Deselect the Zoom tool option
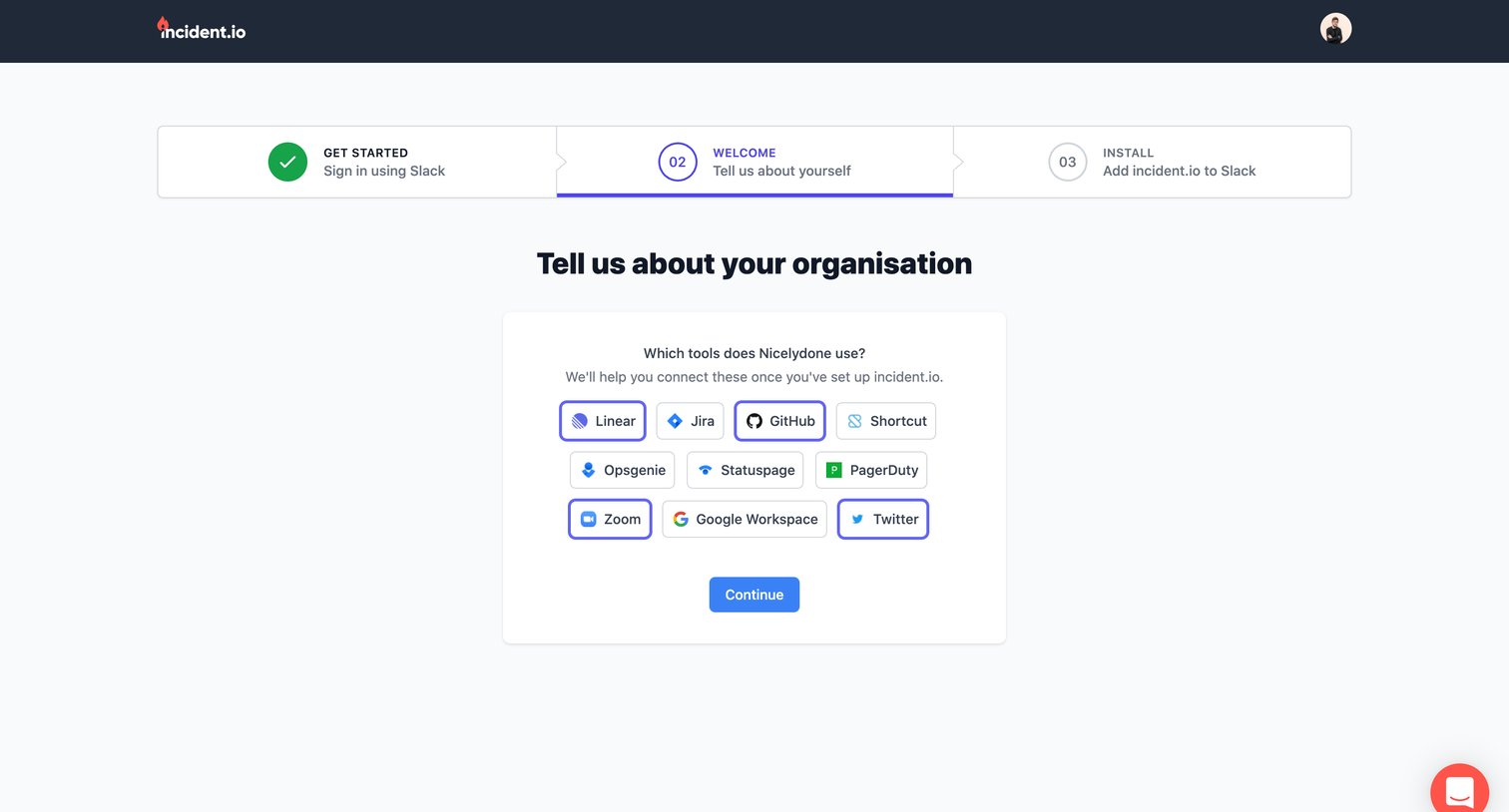Image resolution: width=1509 pixels, height=812 pixels. [610, 519]
